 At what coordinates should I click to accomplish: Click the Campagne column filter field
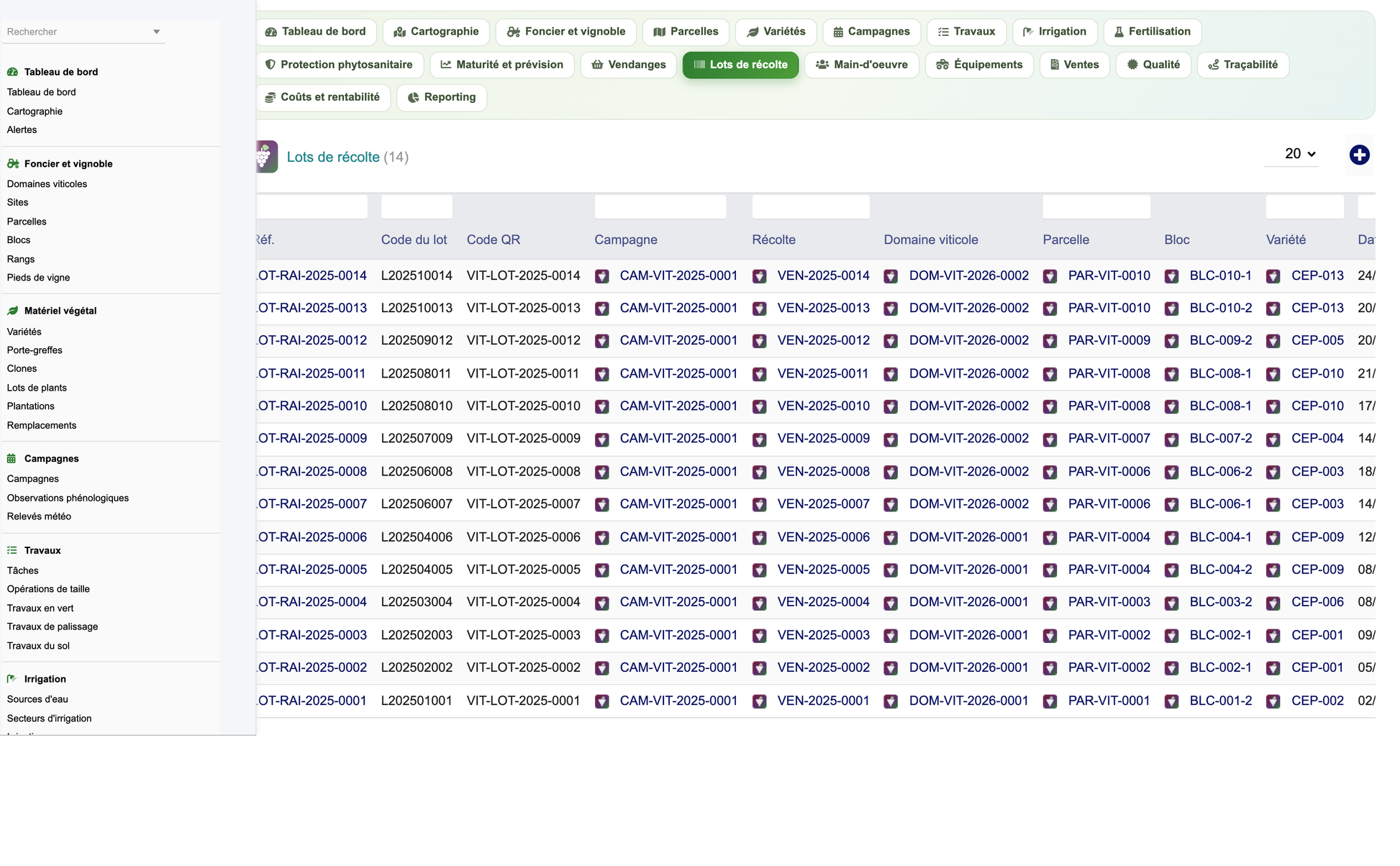point(660,207)
